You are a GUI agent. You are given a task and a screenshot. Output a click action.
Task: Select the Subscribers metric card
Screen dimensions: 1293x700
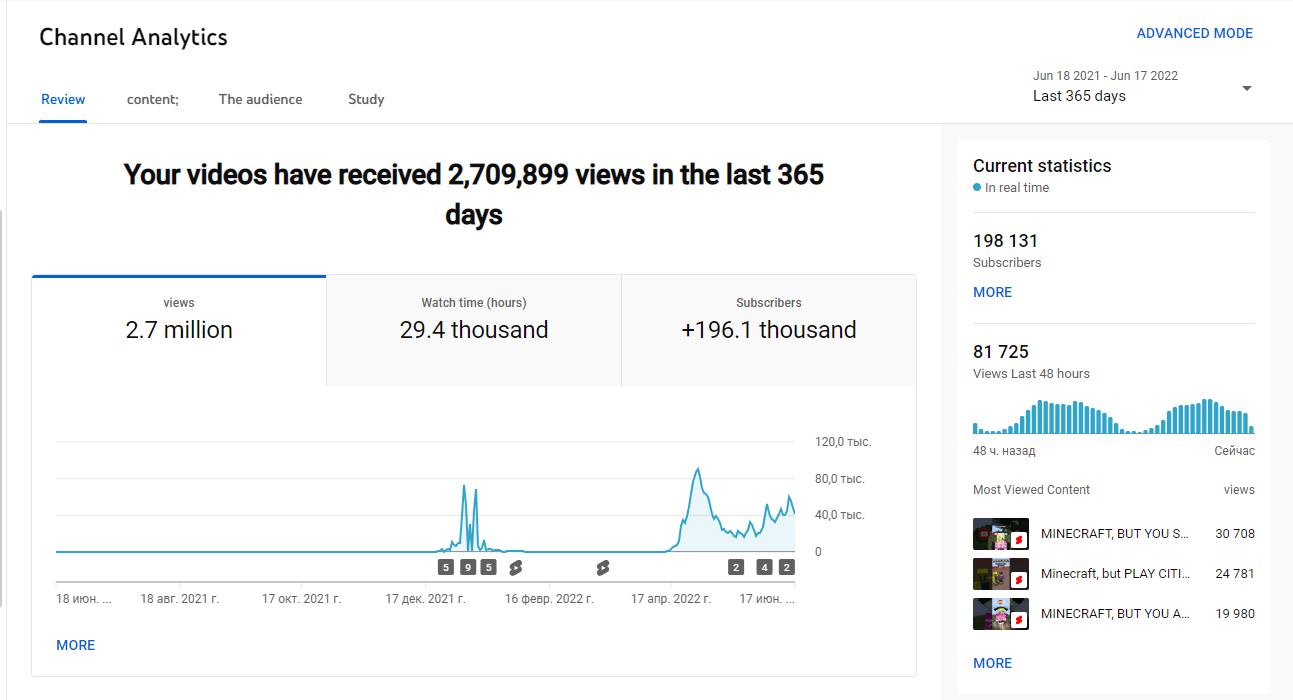click(769, 330)
